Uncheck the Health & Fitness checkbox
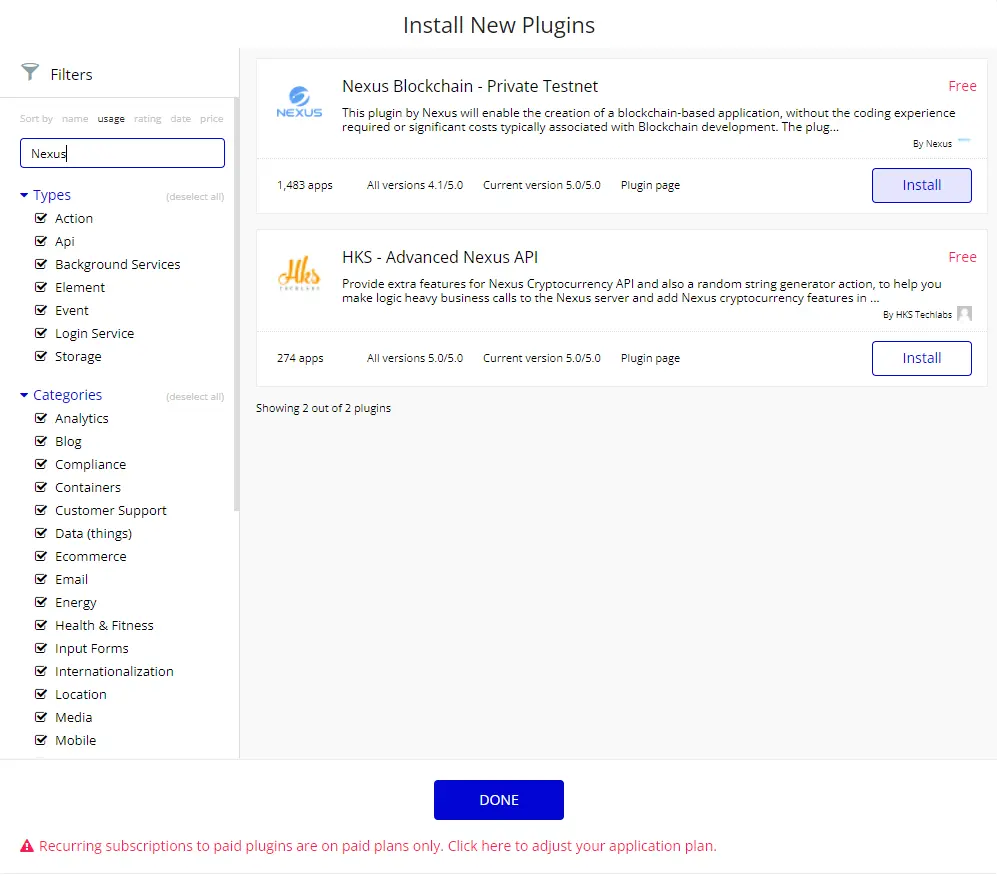Image resolution: width=997 pixels, height=876 pixels. (41, 625)
